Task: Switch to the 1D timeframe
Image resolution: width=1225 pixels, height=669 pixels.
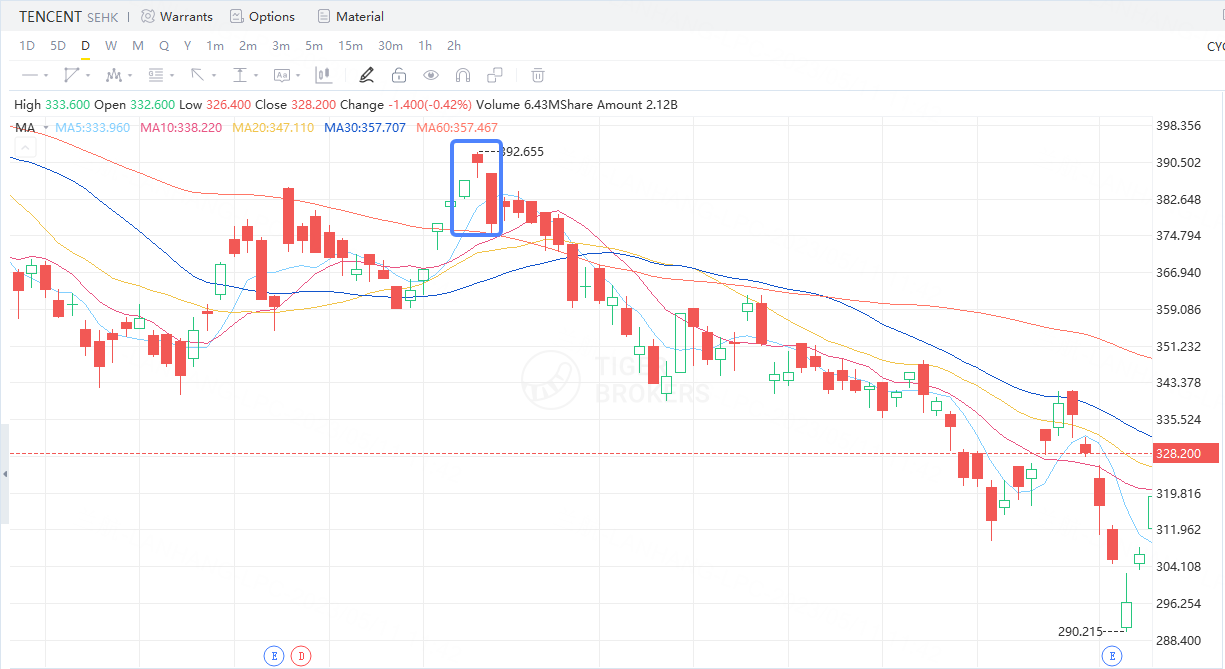Action: coord(27,46)
